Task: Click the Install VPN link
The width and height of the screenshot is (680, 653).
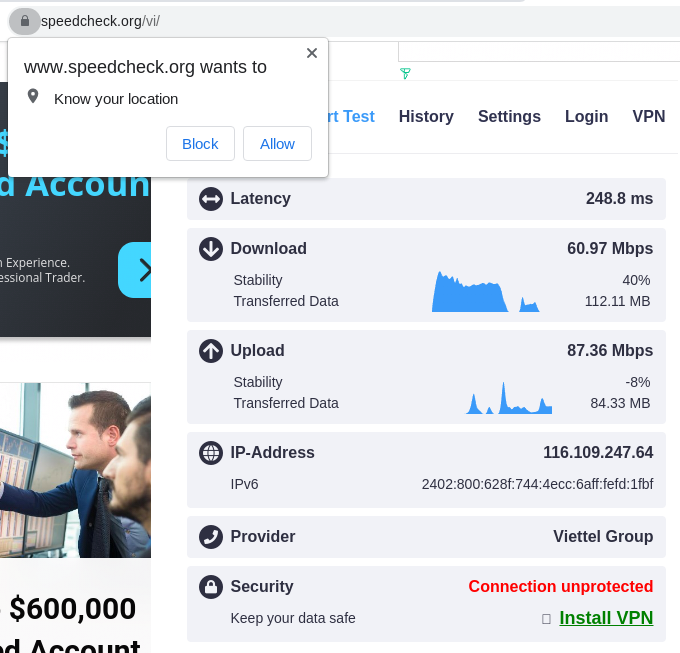Action: pyautogui.click(x=606, y=618)
